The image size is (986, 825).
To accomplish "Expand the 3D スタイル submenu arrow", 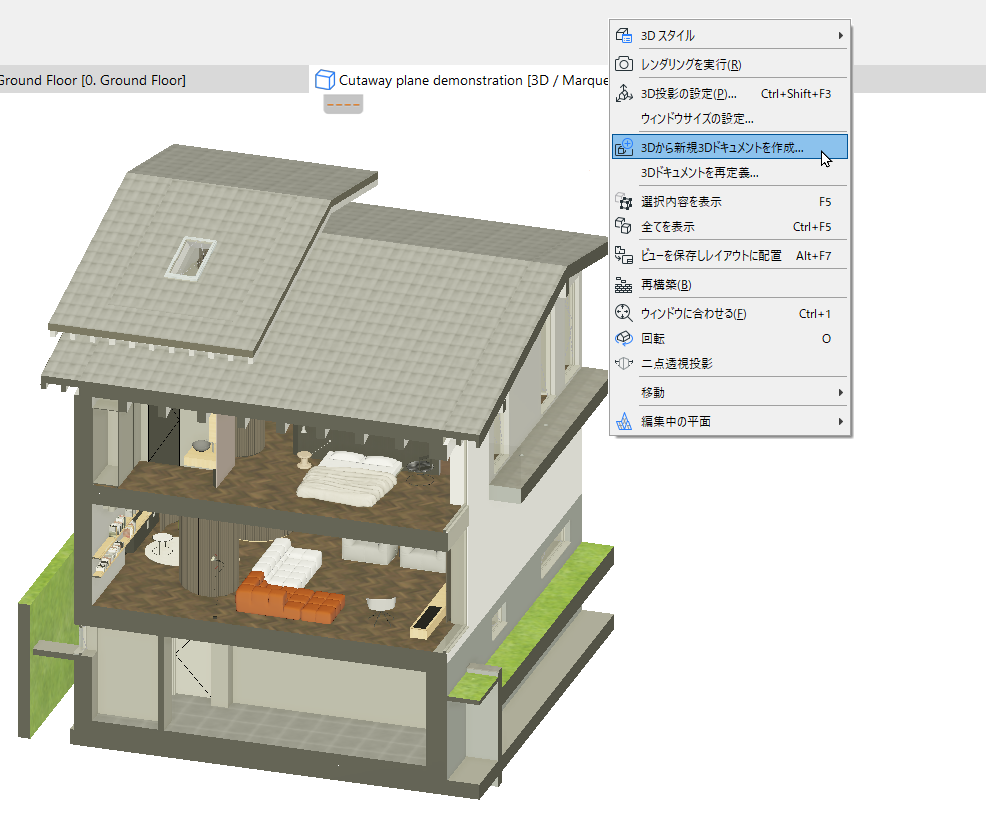I will click(x=841, y=36).
